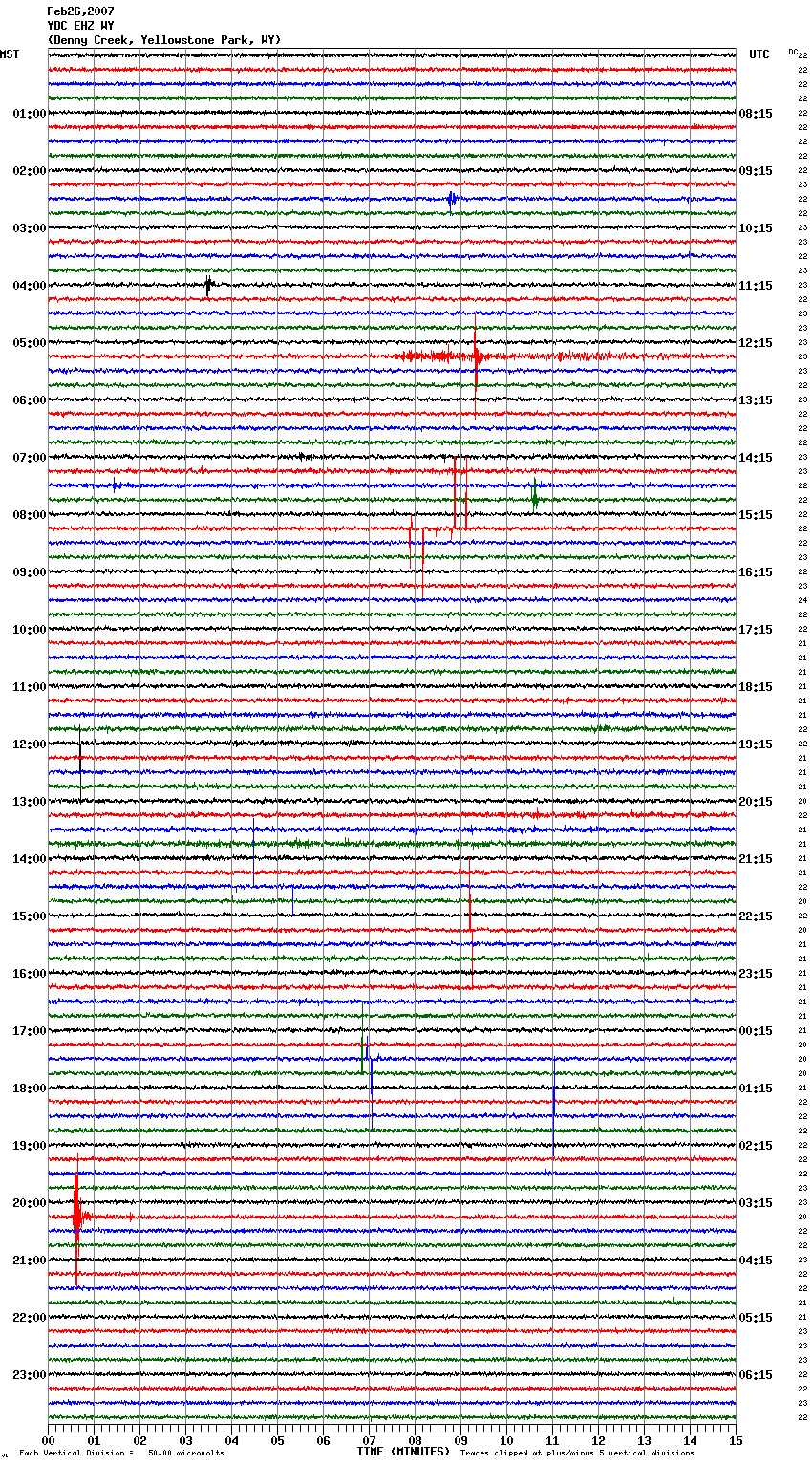Select the 04:00 MST time label
This screenshot has width=812, height=1466.
click(29, 286)
